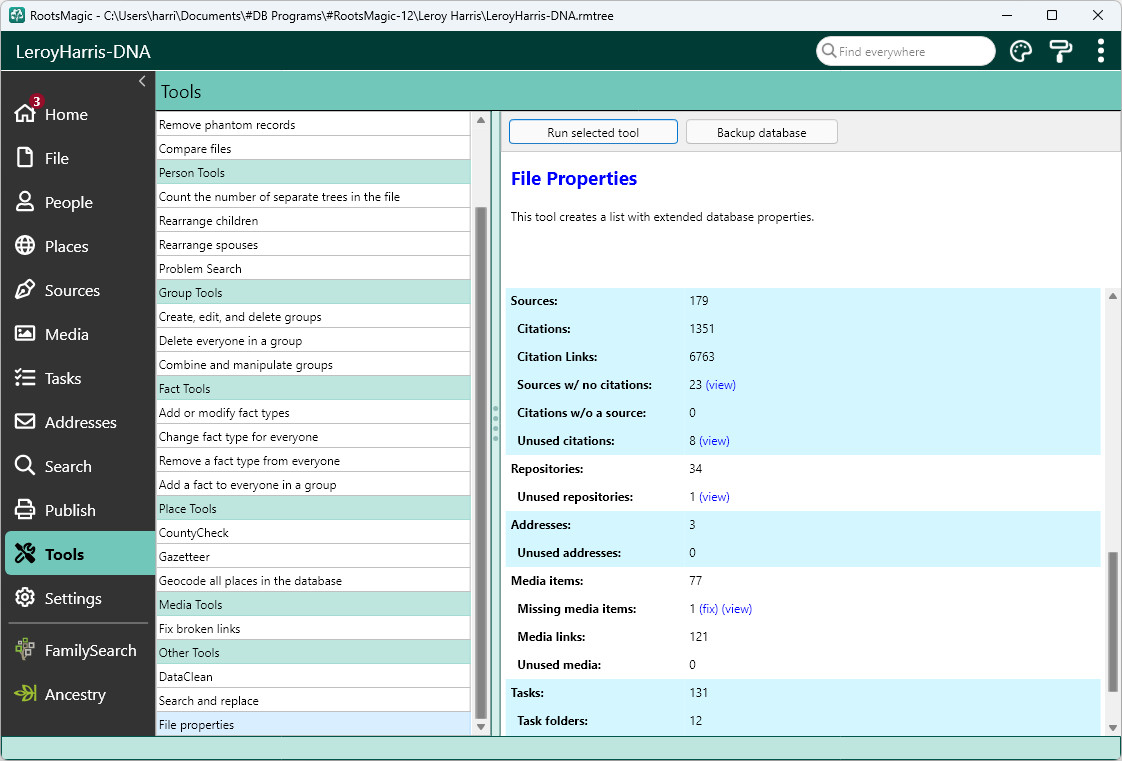Screen dimensions: 1122x761
Task: Select DataClean tool
Action: tap(313, 677)
